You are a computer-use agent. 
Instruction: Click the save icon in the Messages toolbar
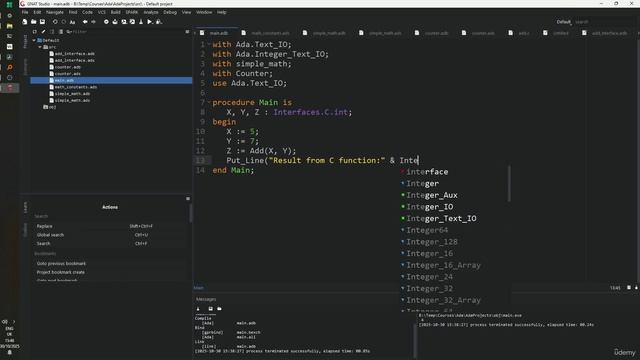(211, 309)
